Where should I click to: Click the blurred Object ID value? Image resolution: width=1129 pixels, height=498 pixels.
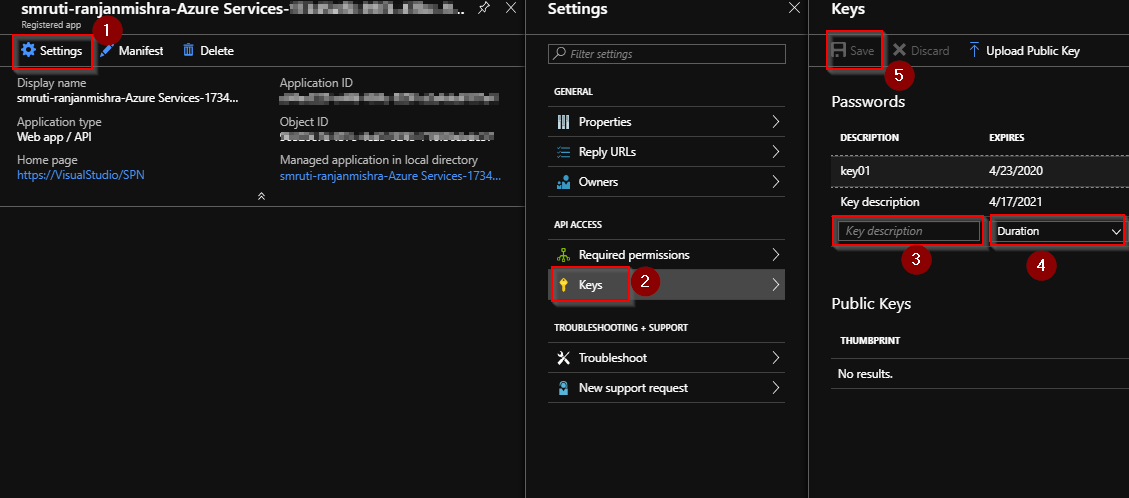(x=387, y=136)
